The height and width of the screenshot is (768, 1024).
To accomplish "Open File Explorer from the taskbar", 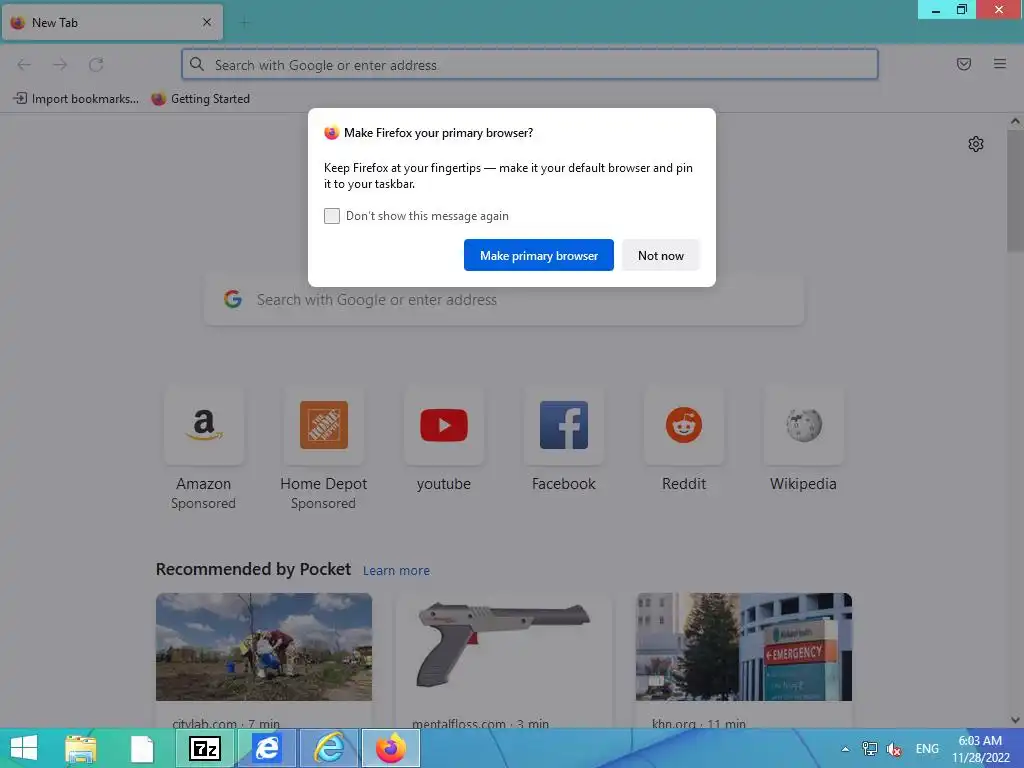I will click(x=81, y=748).
